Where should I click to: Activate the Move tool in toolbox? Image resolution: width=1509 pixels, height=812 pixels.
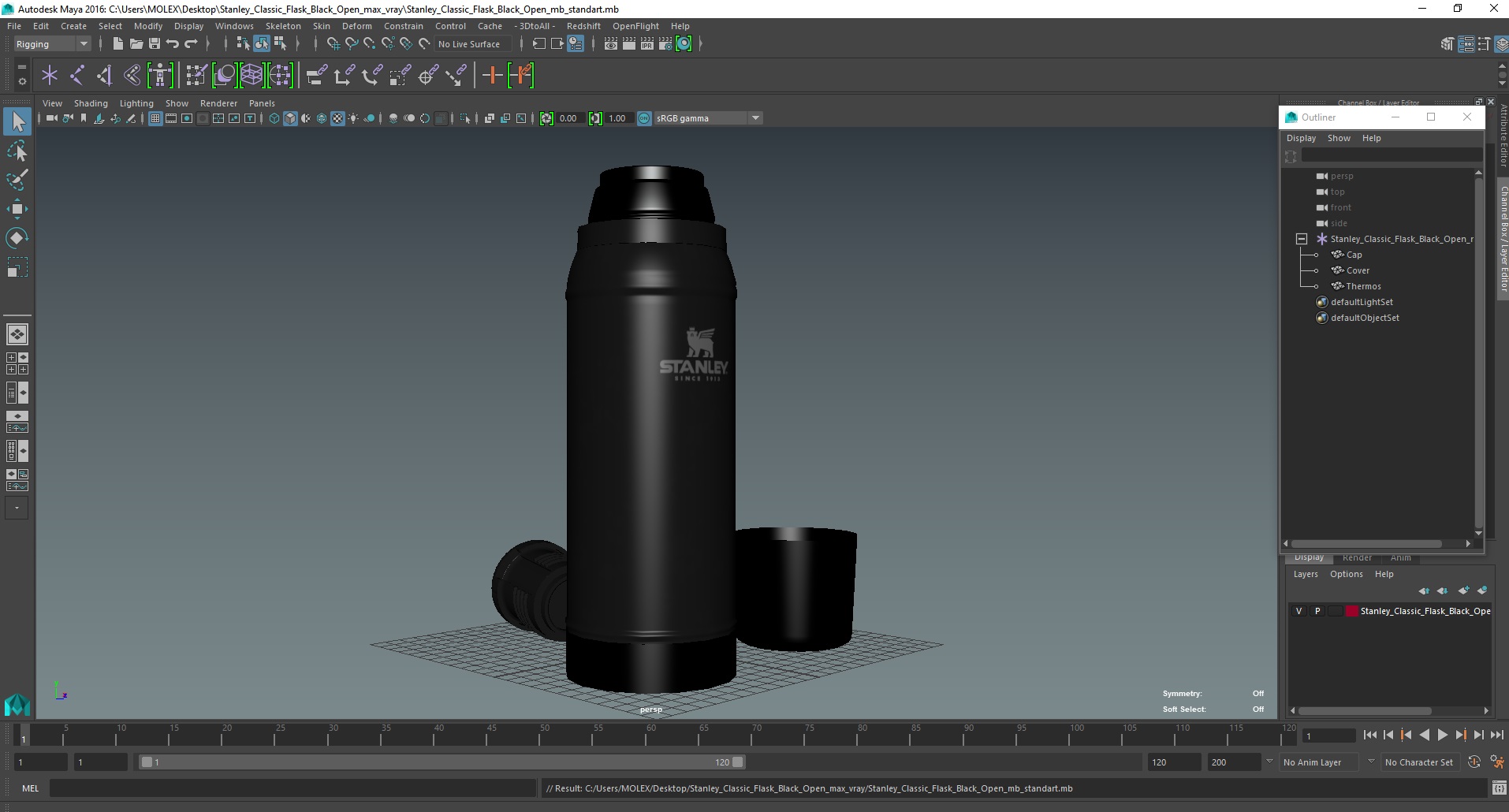[17, 208]
